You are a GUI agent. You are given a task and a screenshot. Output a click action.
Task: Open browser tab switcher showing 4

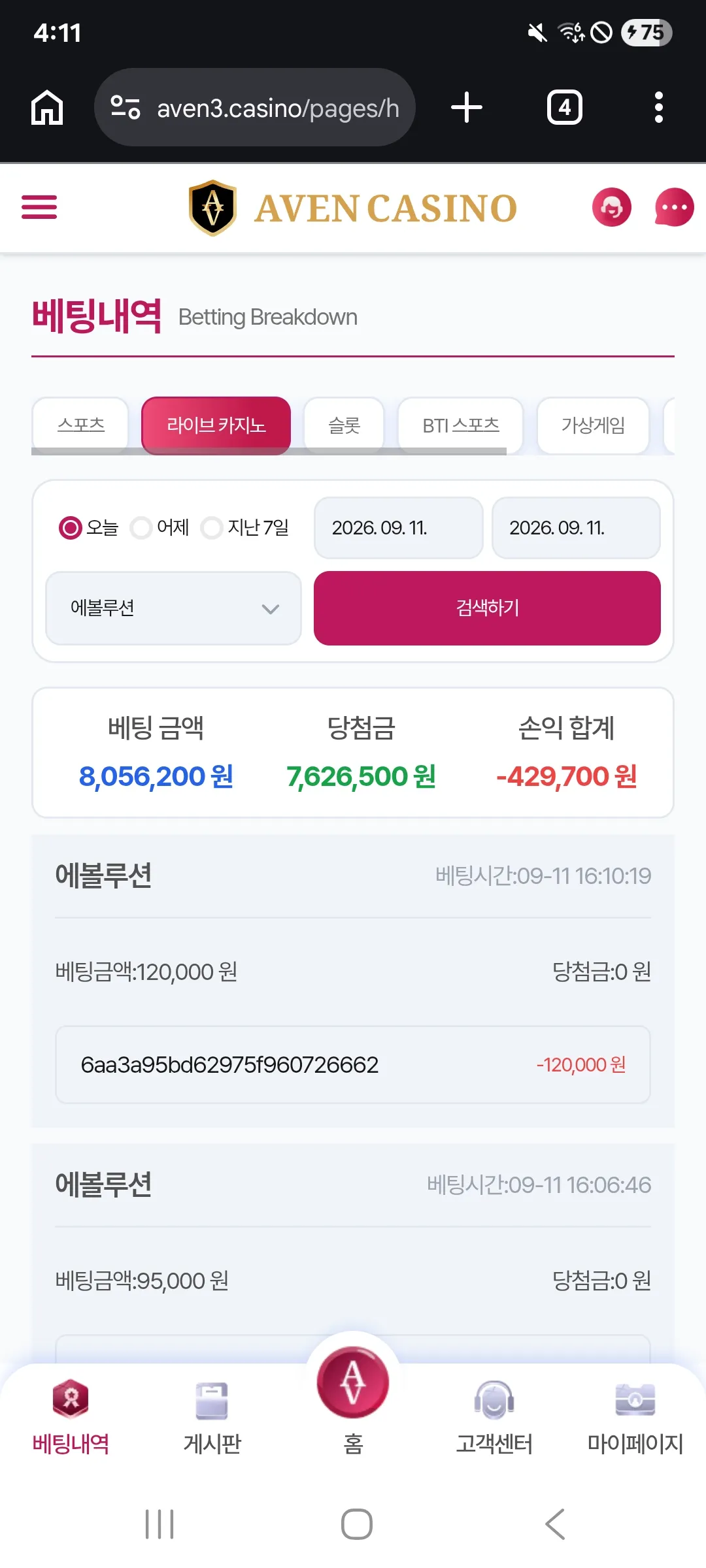tap(565, 107)
